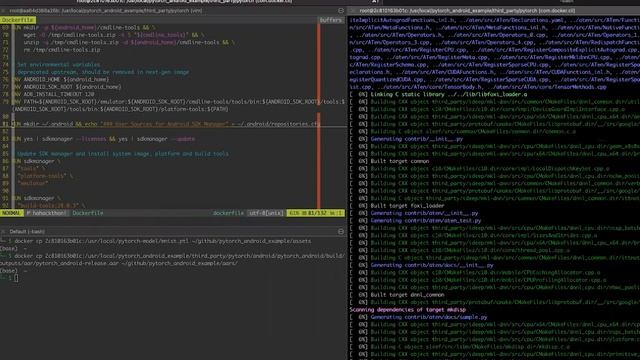Screen dimensions: 640x360
Task: Open the Default (-bash) pane menu icon
Action: pyautogui.click(x=341, y=231)
